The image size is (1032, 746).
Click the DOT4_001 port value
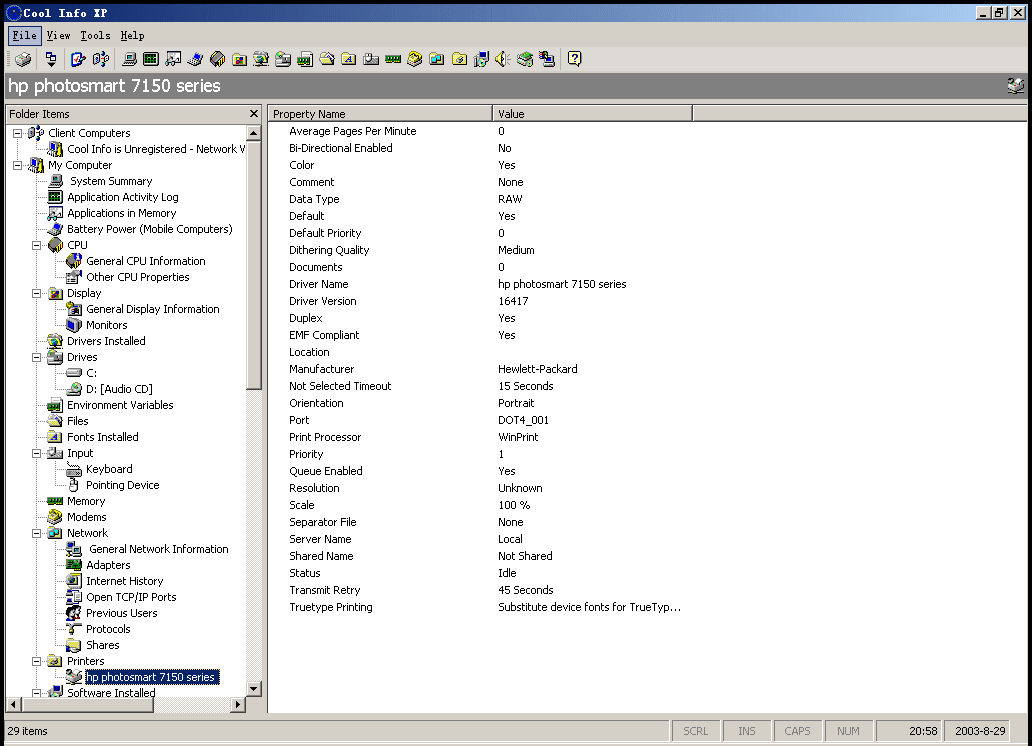[523, 420]
